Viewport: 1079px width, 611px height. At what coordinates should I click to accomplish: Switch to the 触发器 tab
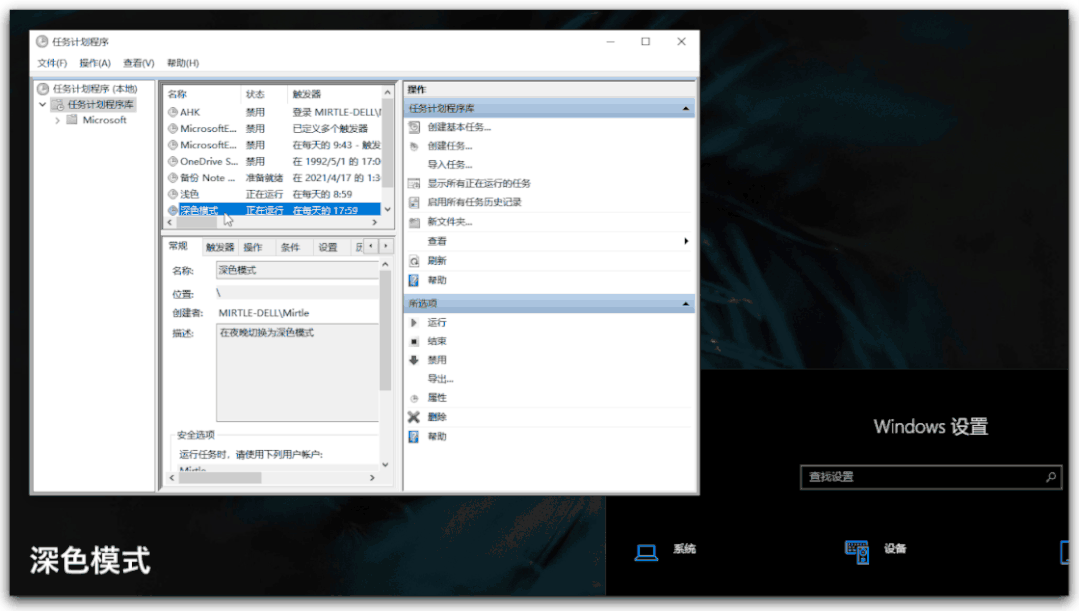coord(220,248)
